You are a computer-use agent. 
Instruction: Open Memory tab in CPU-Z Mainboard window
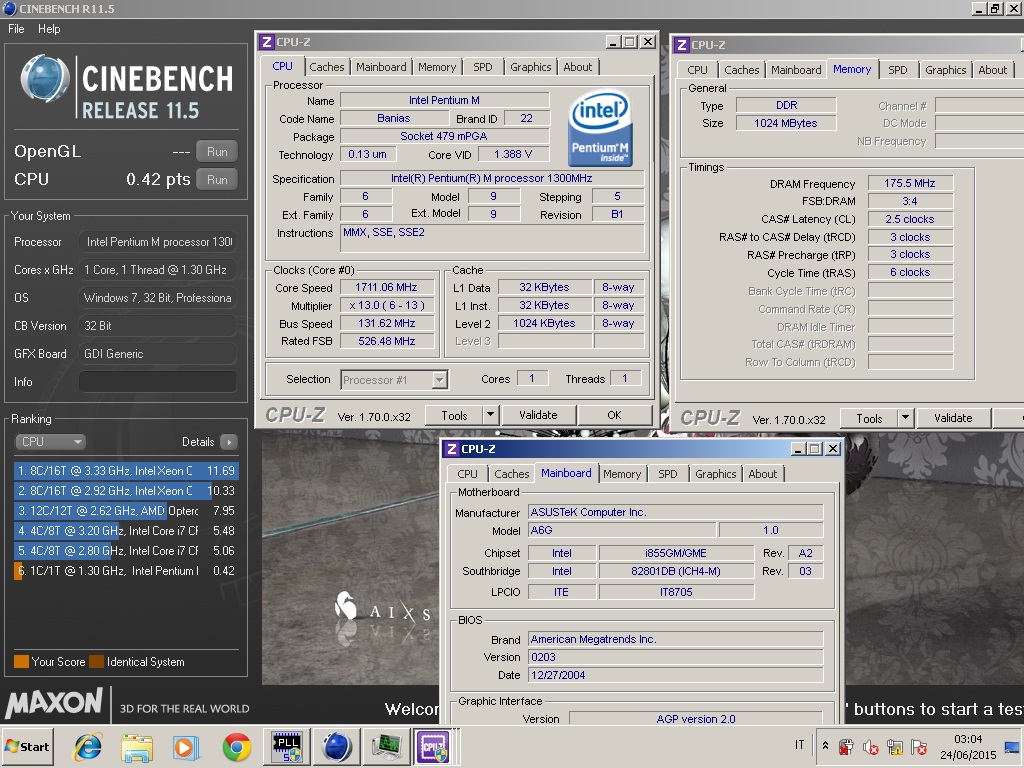pos(622,474)
